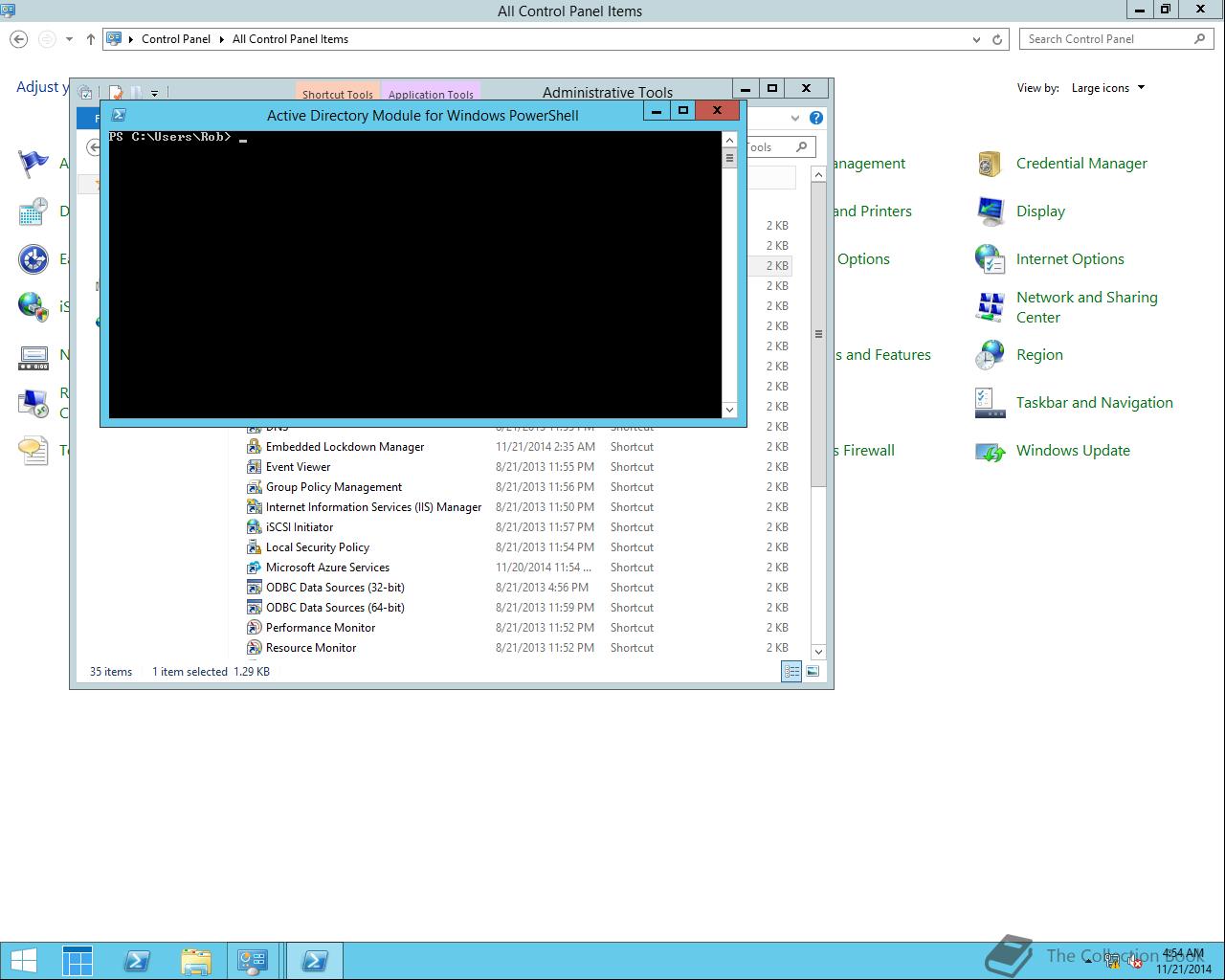Select the Resource Monitor entry
The height and width of the screenshot is (980, 1225).
pos(311,648)
